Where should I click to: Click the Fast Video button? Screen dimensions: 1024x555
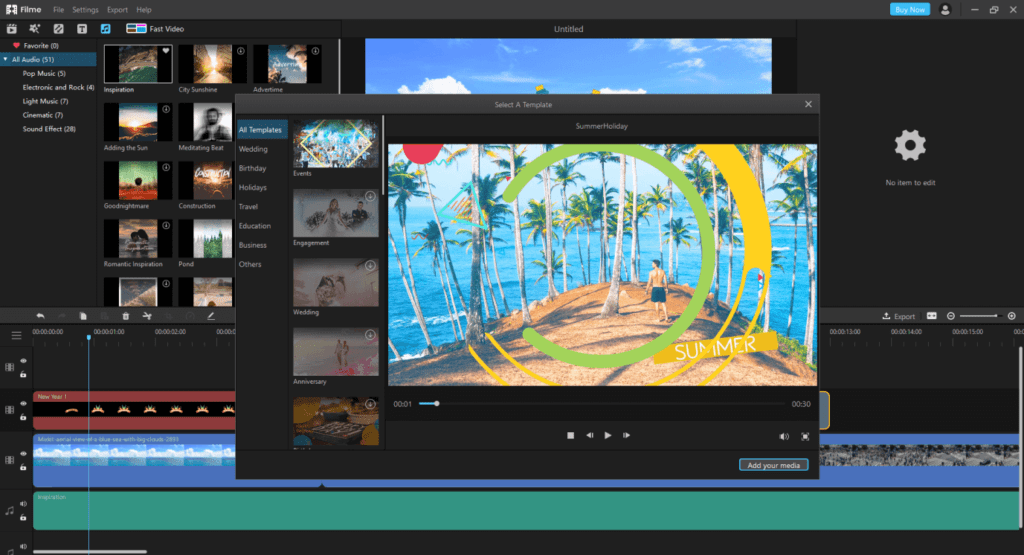[x=155, y=29]
